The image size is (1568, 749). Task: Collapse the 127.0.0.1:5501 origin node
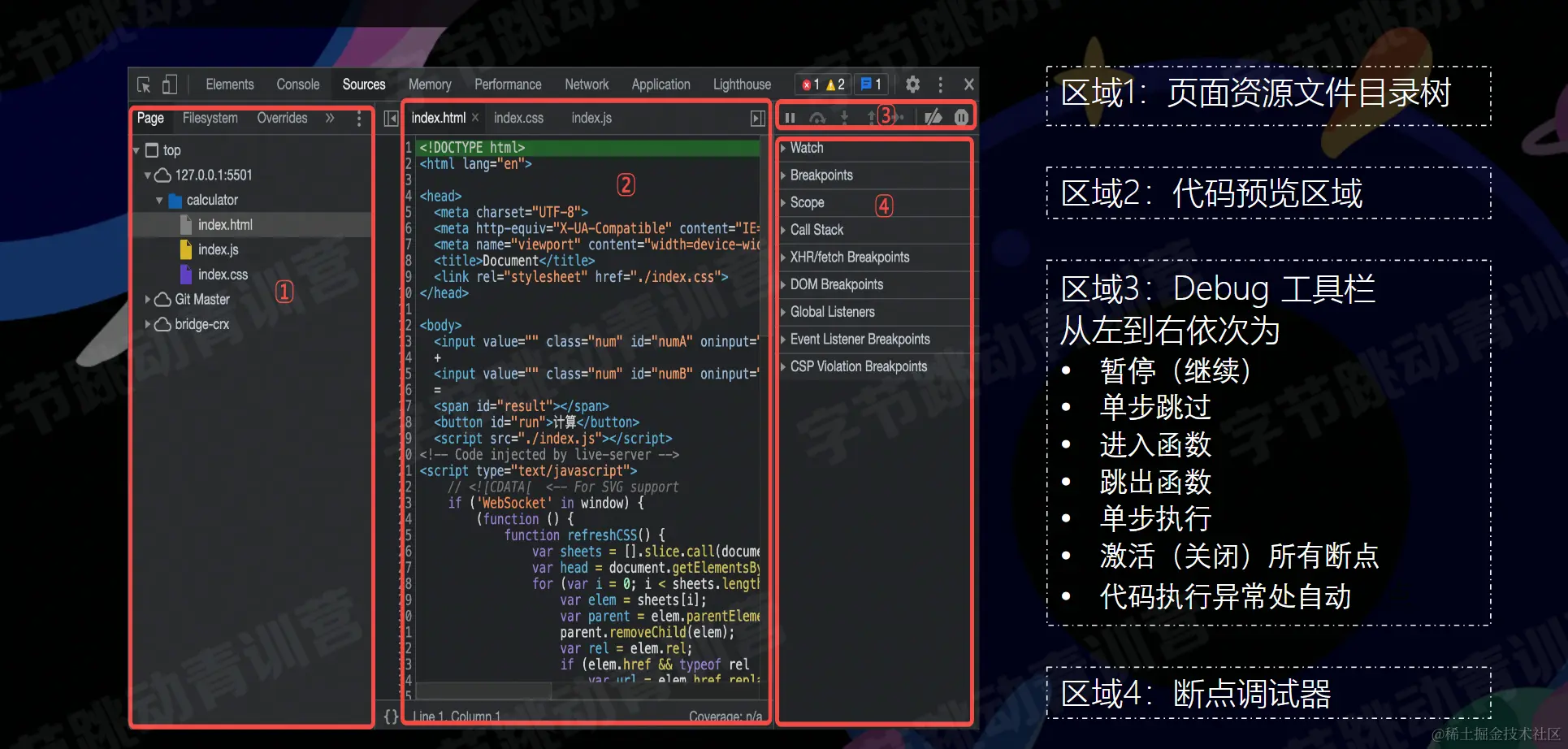click(148, 175)
